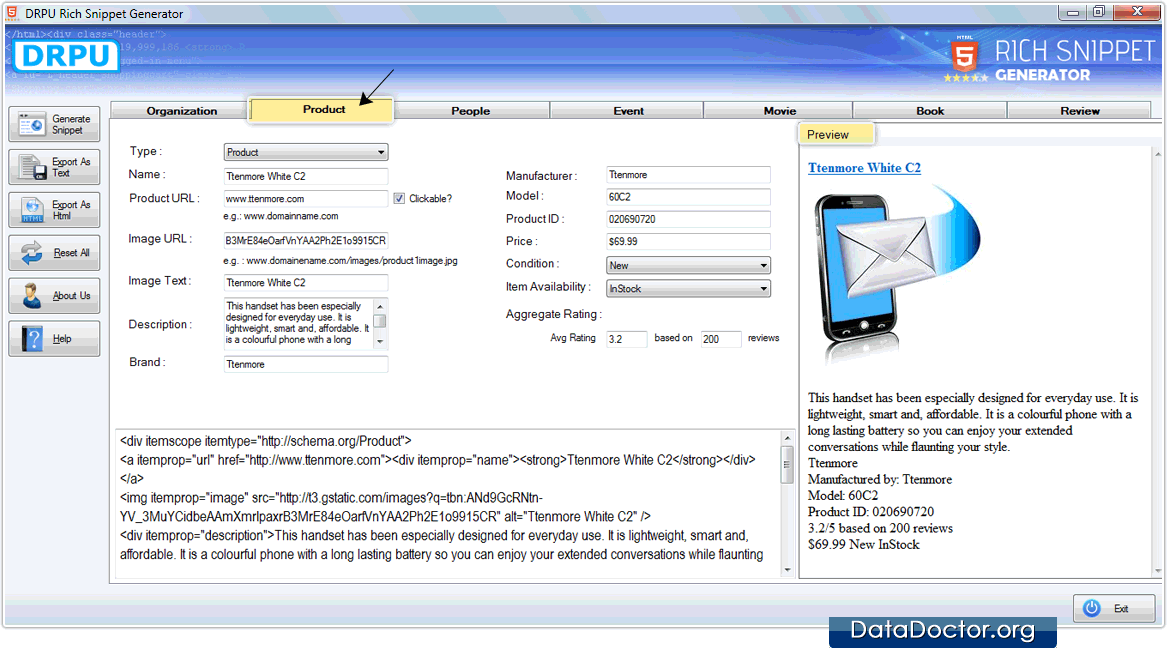Click the About Us label

[x=71, y=295]
